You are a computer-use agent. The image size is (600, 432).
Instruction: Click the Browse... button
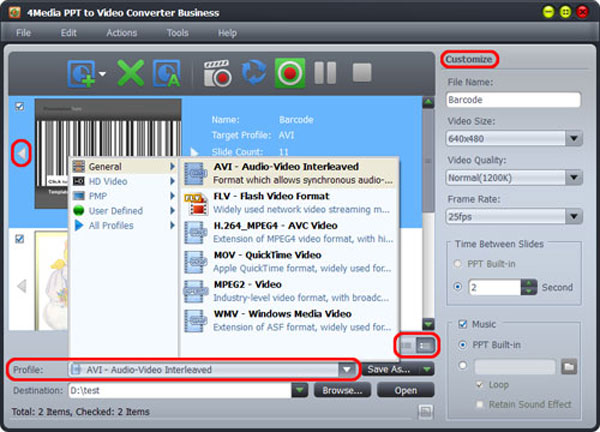[x=342, y=390]
